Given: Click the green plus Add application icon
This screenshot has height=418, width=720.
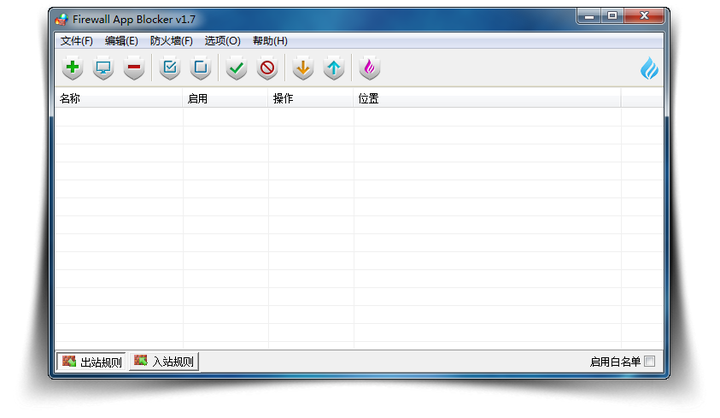Looking at the screenshot, I should coord(72,68).
